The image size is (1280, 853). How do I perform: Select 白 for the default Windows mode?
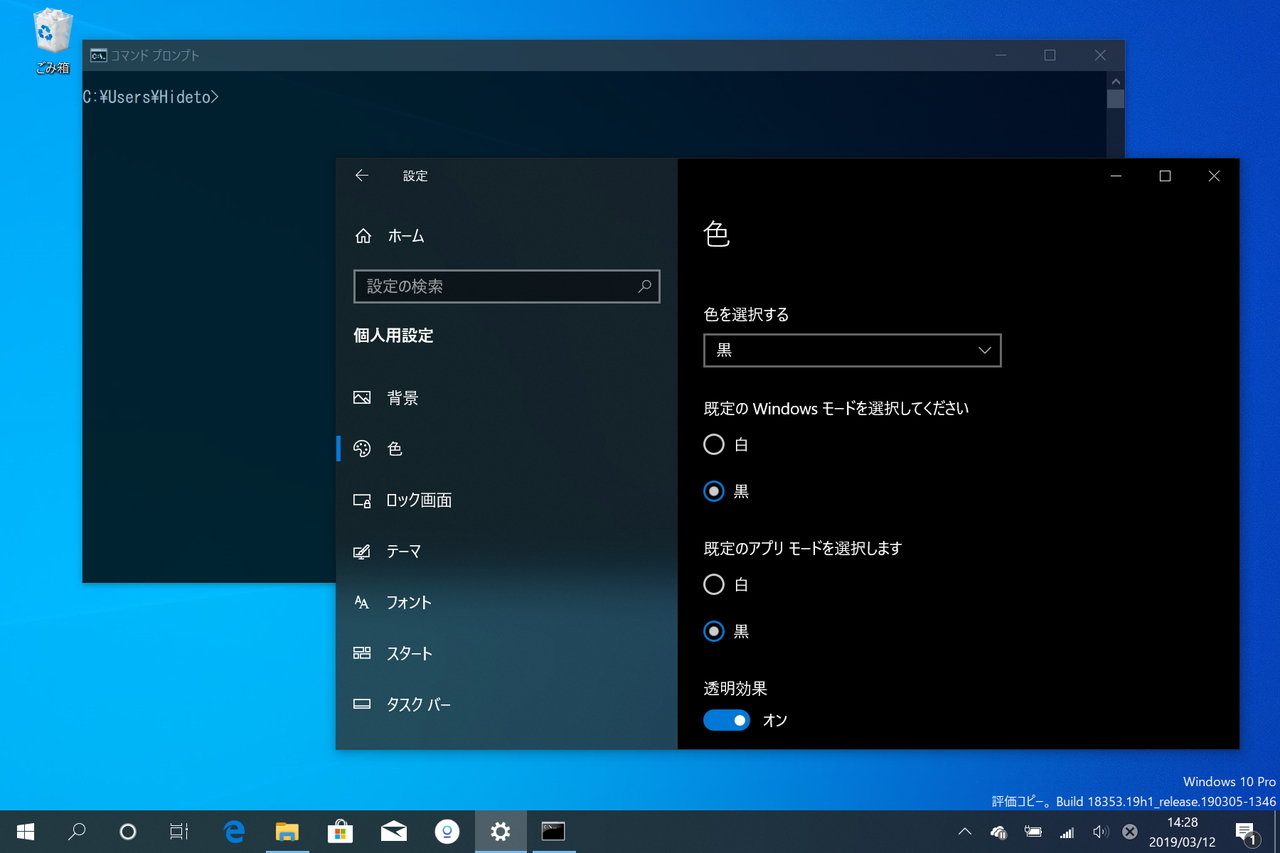point(715,444)
